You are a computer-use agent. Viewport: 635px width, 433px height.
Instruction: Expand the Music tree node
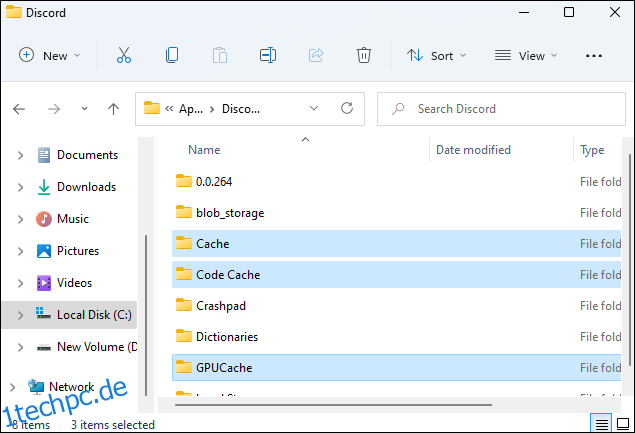pyautogui.click(x=20, y=219)
